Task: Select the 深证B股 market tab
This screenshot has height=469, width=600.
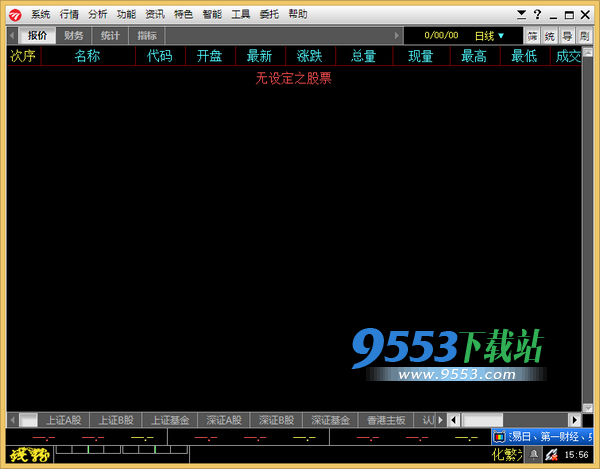Action: pos(276,420)
